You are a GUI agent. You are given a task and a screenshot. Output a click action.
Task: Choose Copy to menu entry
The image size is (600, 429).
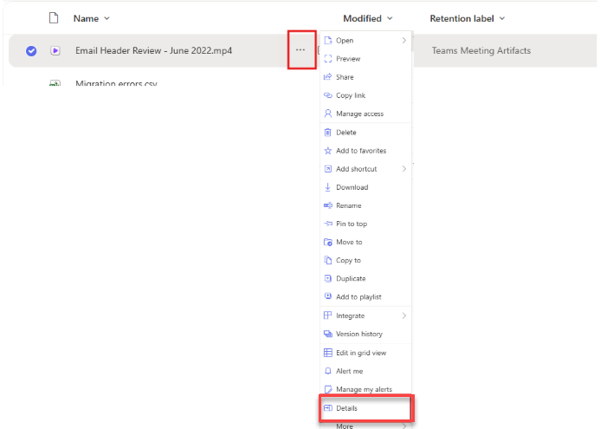click(x=365, y=260)
